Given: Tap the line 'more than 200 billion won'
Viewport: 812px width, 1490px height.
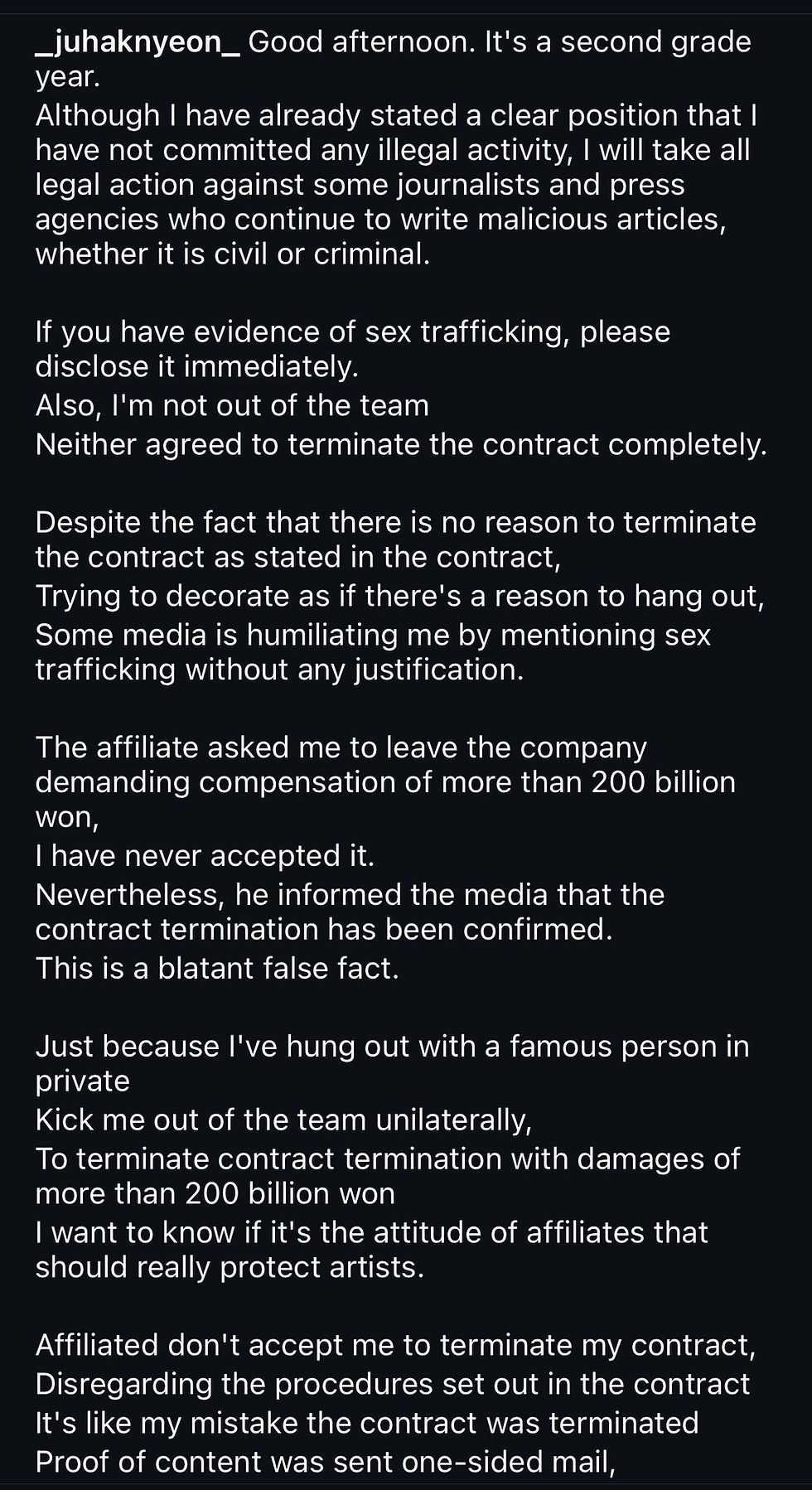Looking at the screenshot, I should click(215, 1193).
